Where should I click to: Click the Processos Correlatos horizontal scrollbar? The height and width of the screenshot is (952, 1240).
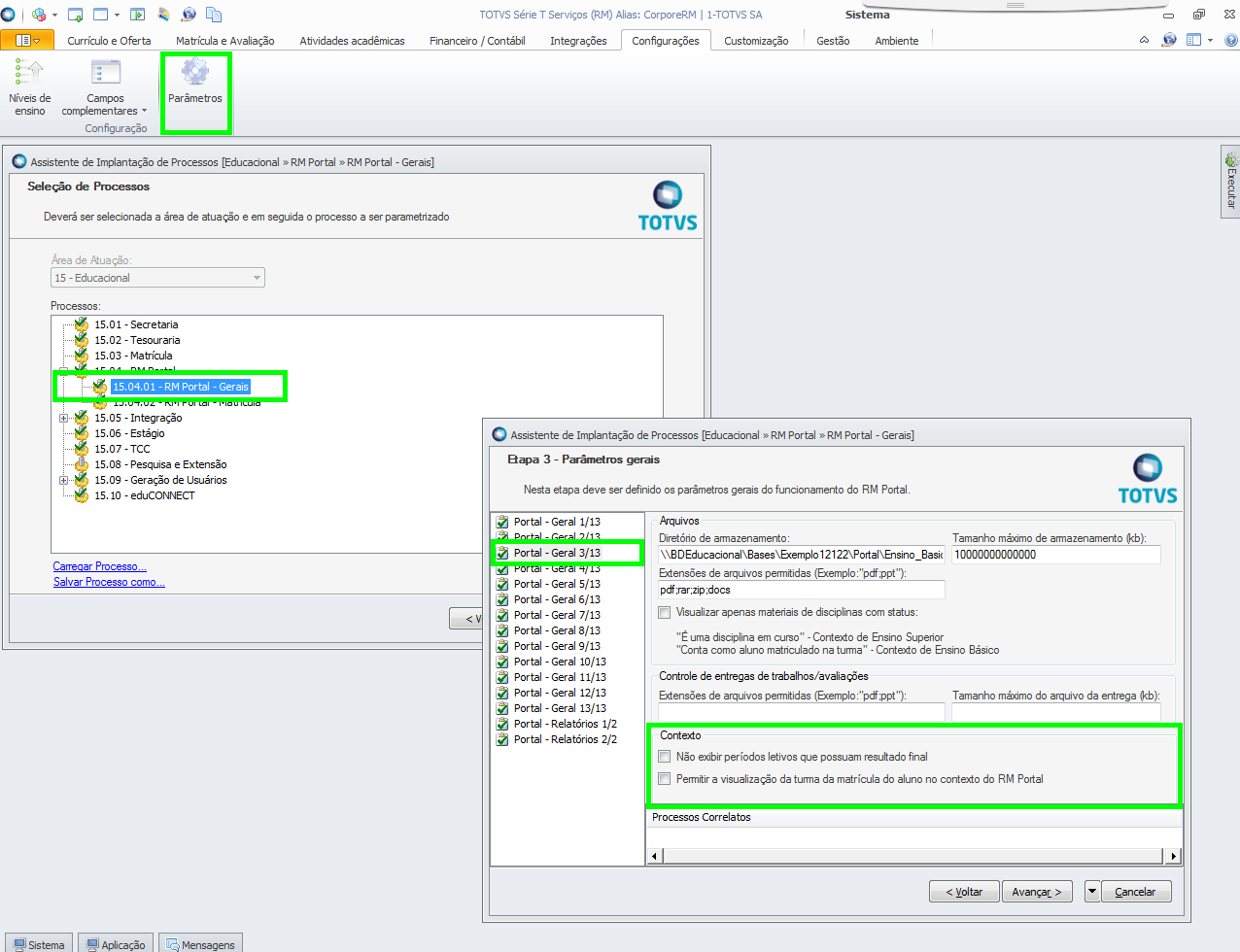coord(913,856)
